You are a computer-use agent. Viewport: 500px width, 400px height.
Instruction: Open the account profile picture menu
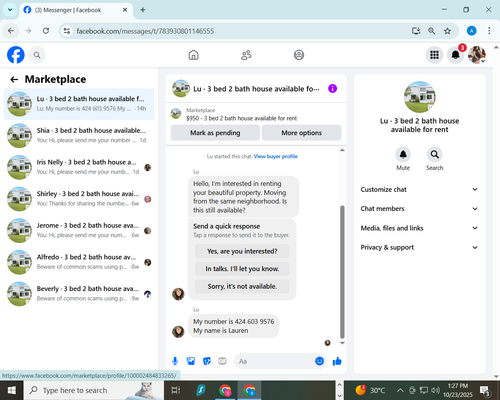(x=477, y=55)
